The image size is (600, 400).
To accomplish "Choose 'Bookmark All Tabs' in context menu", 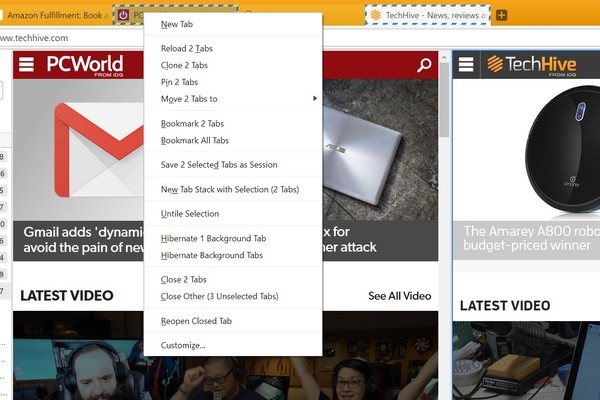I will (x=194, y=140).
